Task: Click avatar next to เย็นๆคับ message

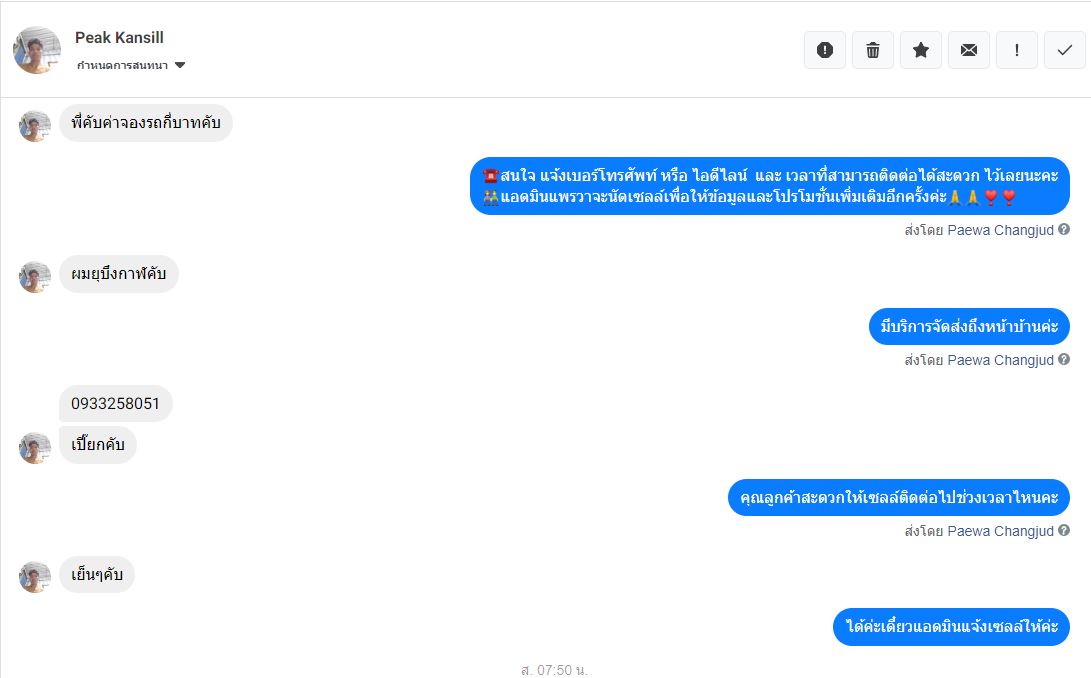Action: 35,577
